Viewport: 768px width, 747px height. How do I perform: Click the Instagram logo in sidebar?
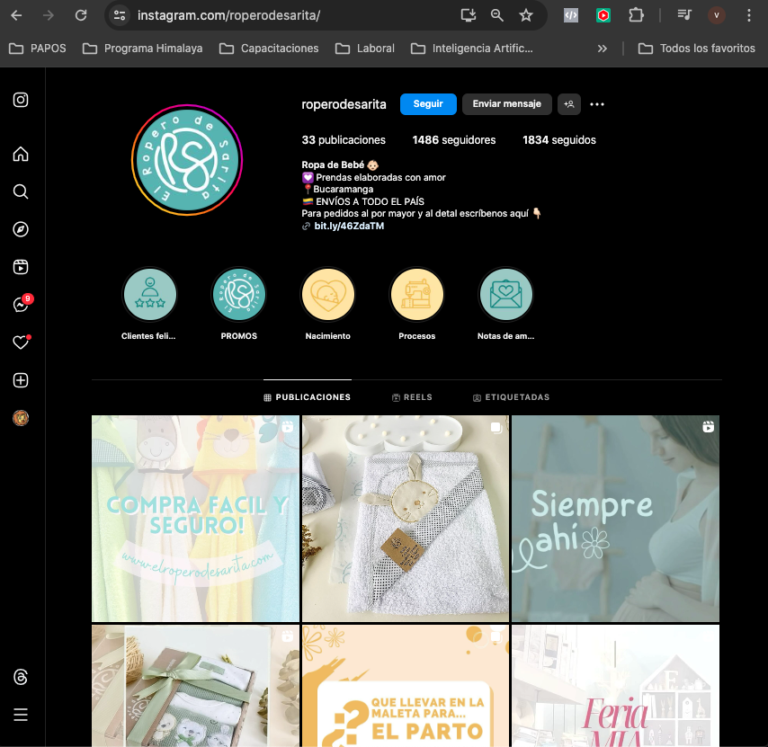click(x=20, y=100)
